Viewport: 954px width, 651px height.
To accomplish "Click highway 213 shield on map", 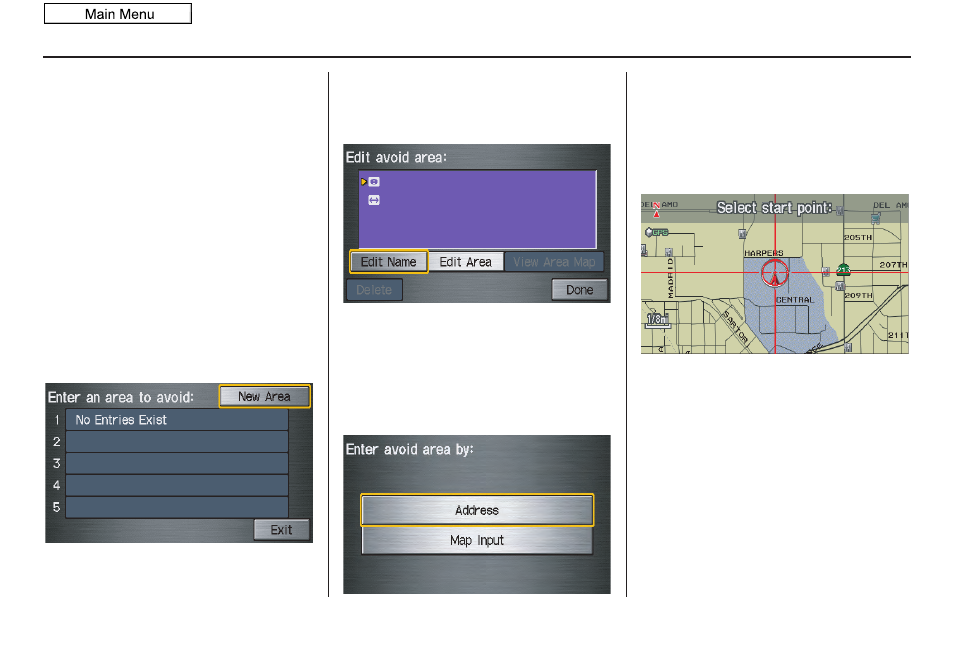I will (x=843, y=270).
